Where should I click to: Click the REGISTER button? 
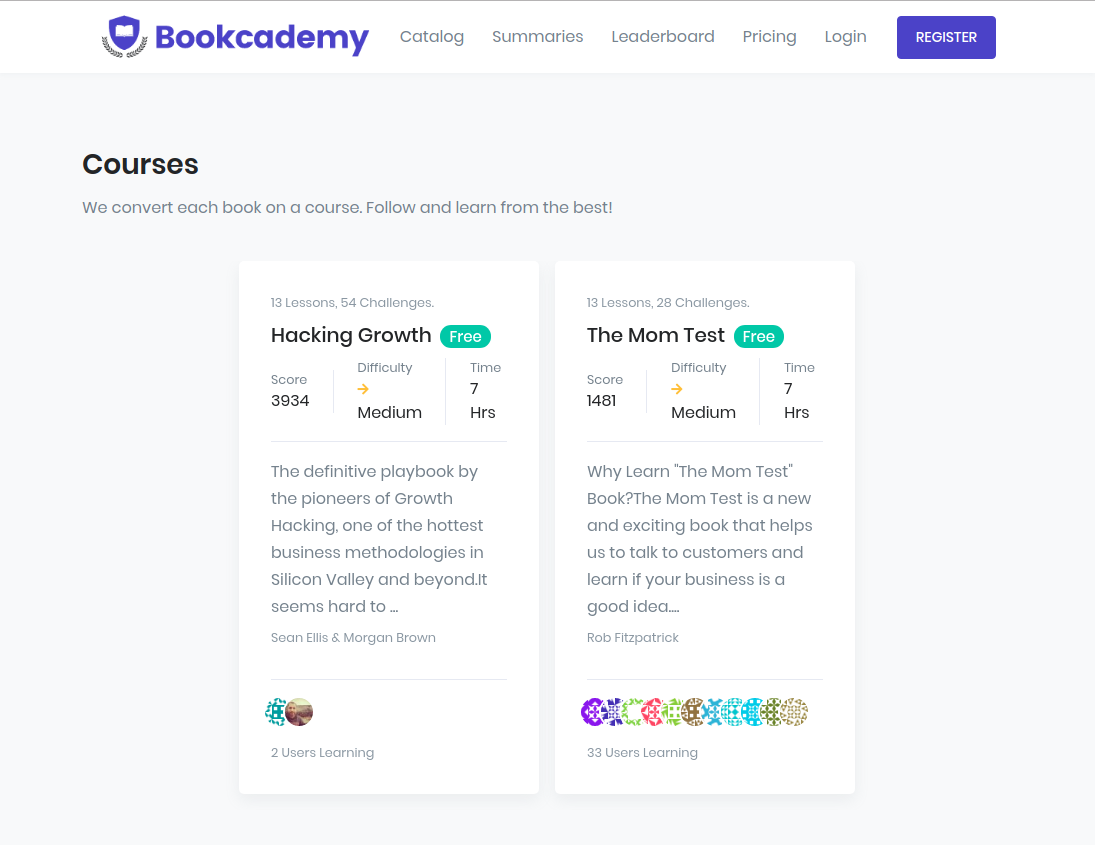[x=946, y=36]
